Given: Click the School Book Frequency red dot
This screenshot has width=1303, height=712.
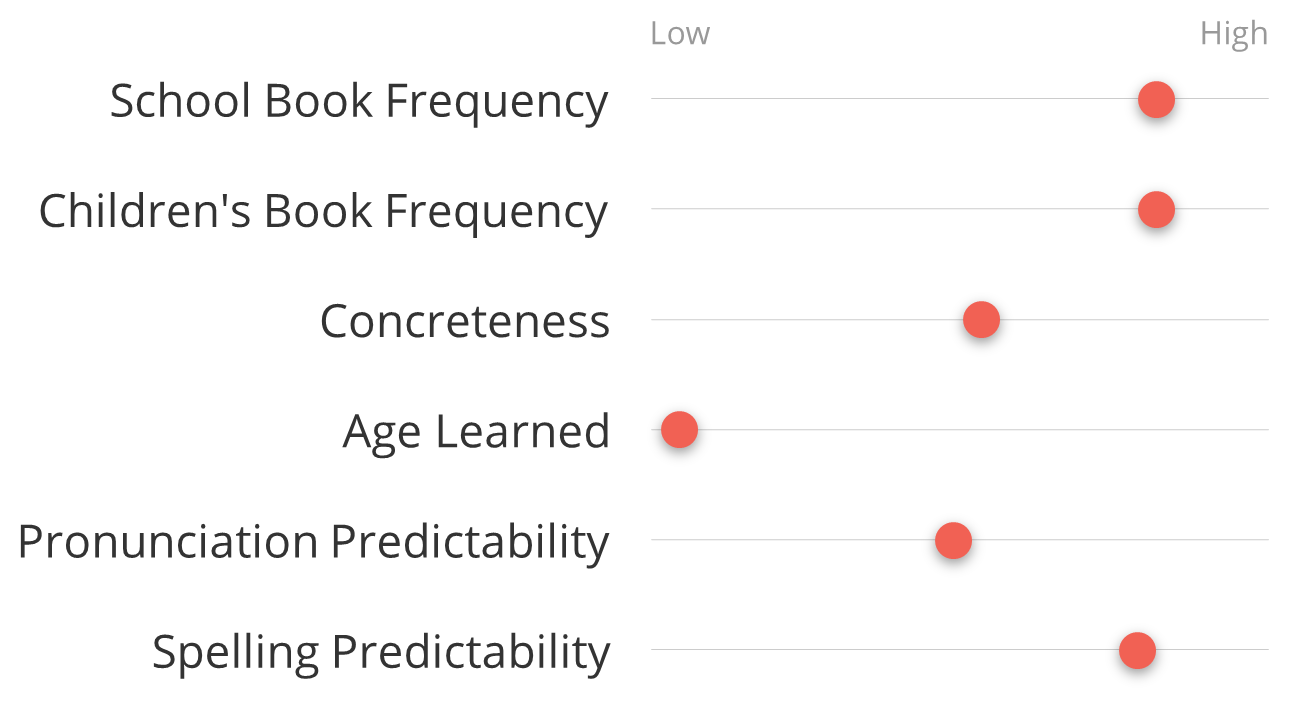Looking at the screenshot, I should point(1156,99).
